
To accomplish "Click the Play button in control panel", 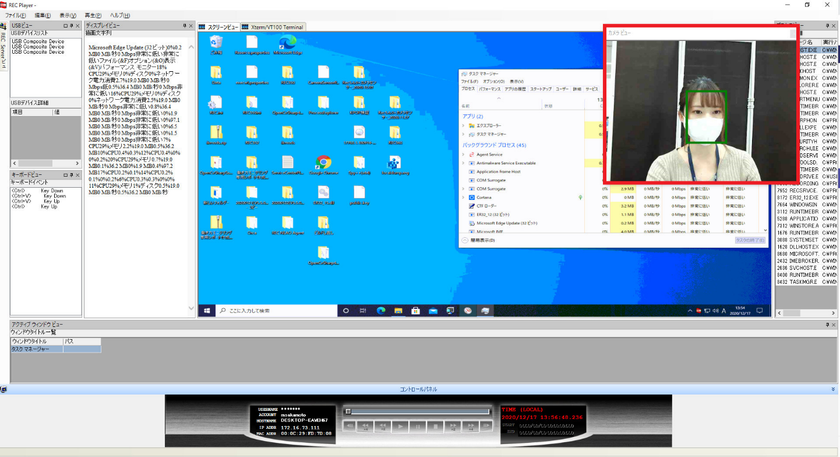I will click(400, 426).
